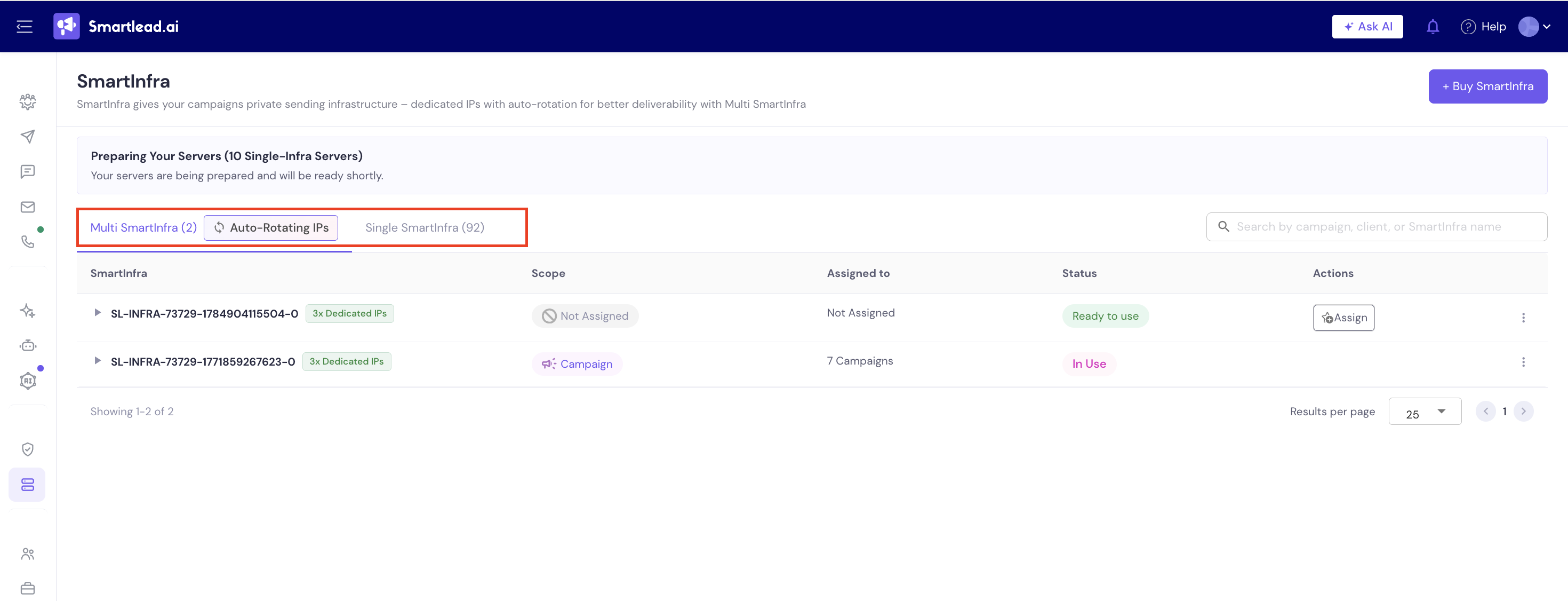
Task: Click the 7 Campaigns cell
Action: pyautogui.click(x=860, y=361)
